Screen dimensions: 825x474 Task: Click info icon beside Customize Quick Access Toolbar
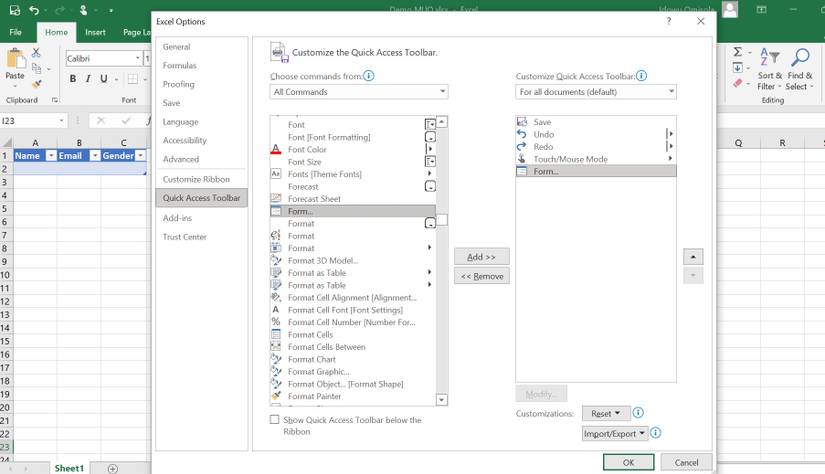[x=641, y=76]
